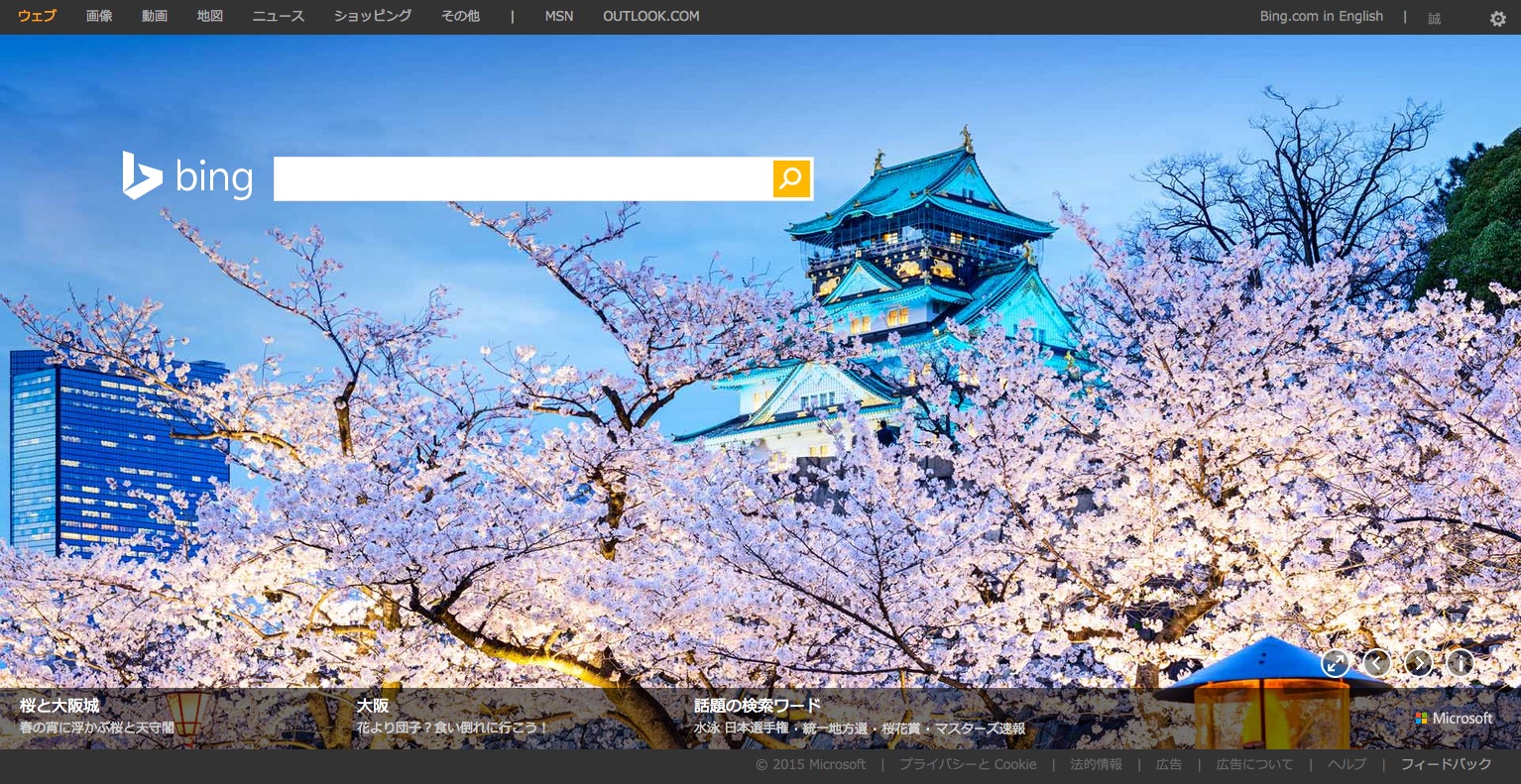Viewport: 1521px width, 784px height.
Task: Open the 動画 search tab
Action: coord(155,16)
